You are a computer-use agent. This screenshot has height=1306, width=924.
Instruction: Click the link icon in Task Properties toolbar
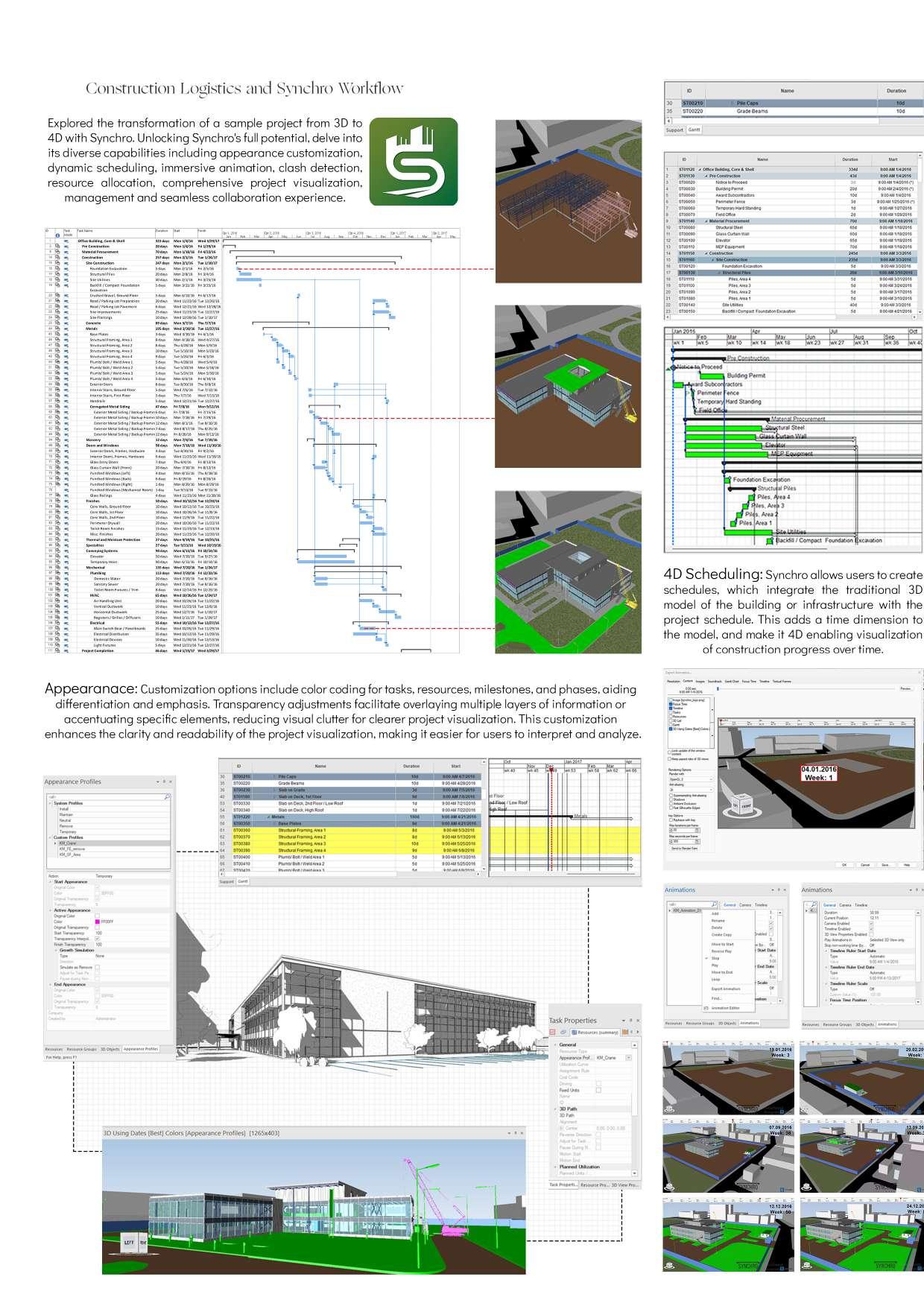click(x=563, y=1032)
